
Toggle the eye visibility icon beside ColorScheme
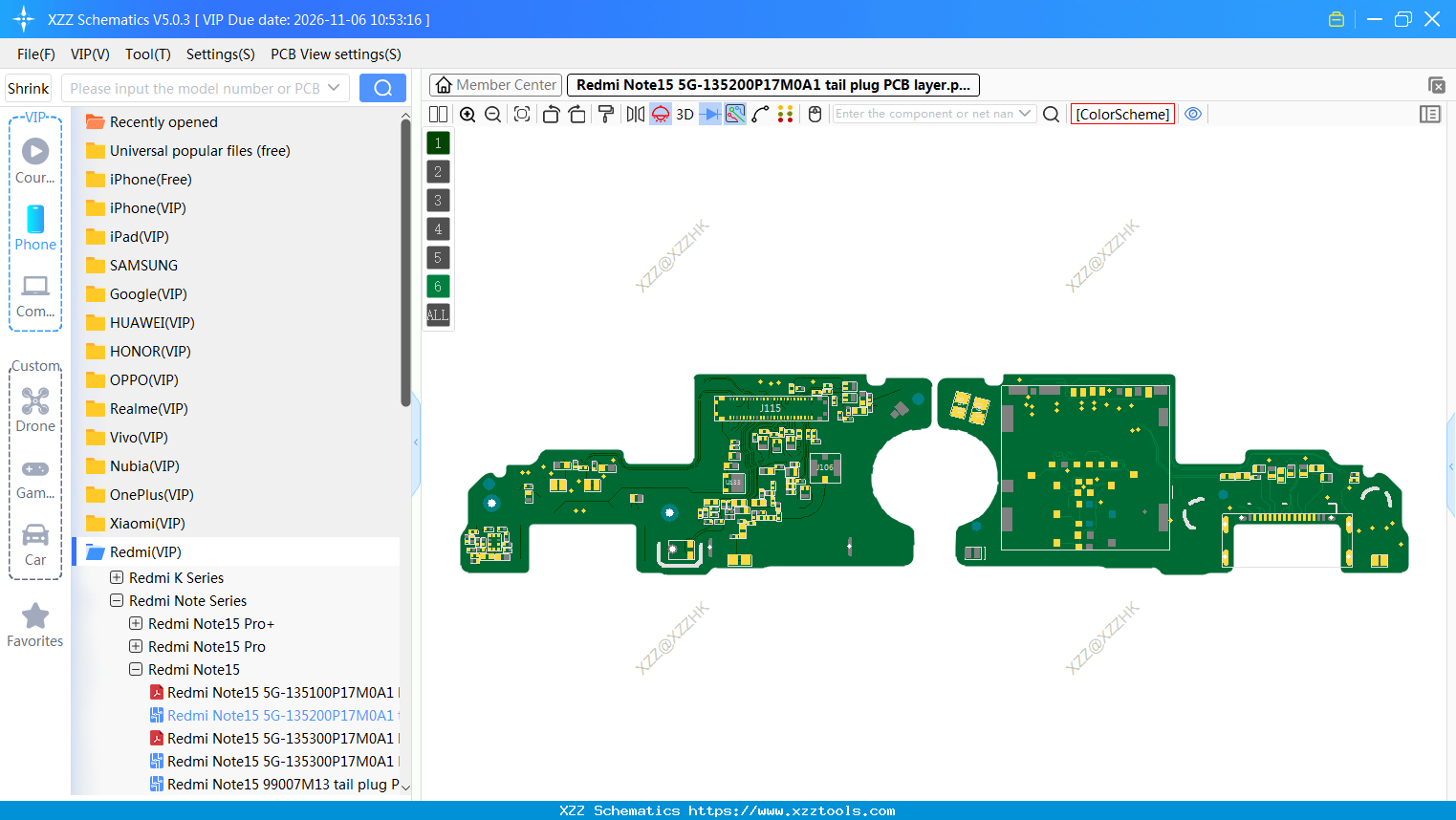1193,114
